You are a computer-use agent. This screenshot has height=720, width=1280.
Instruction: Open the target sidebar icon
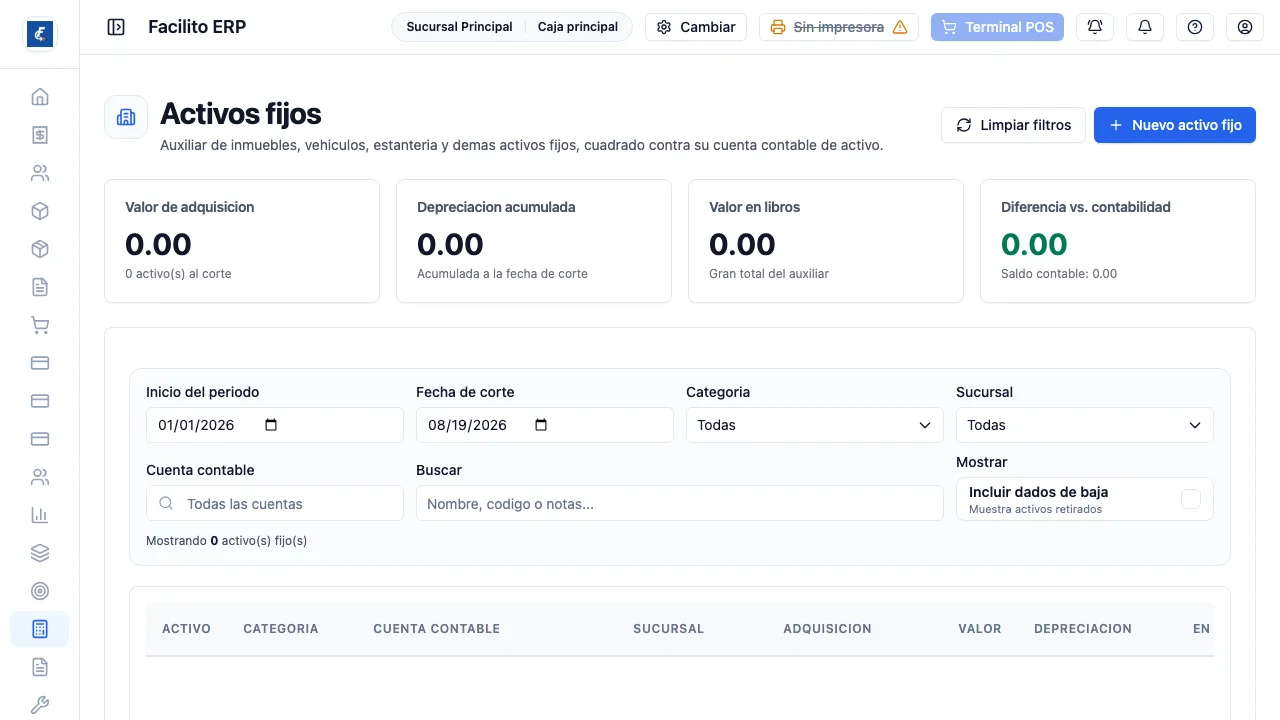point(40,591)
